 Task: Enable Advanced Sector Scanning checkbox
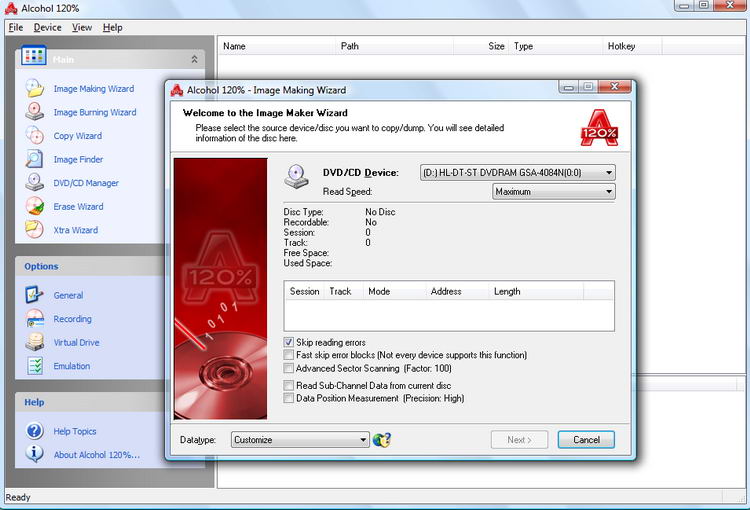(x=289, y=368)
